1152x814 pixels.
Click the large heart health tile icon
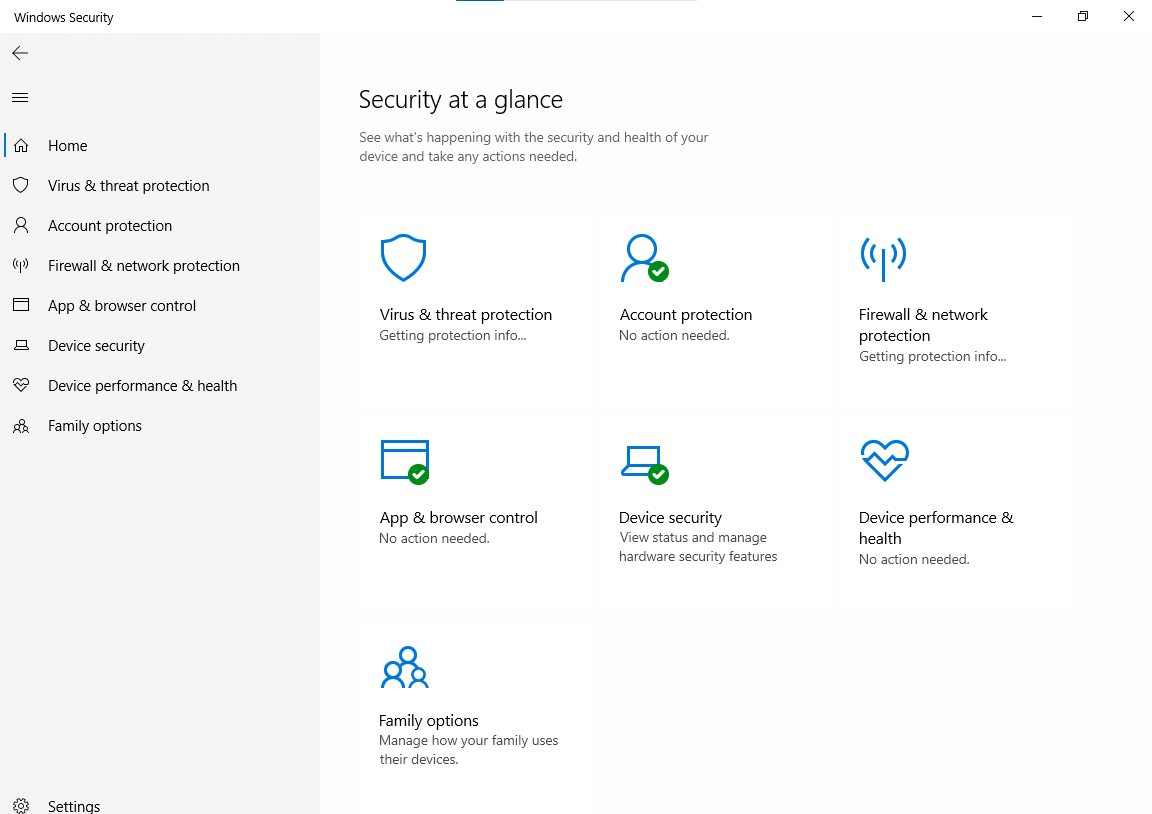click(x=885, y=461)
